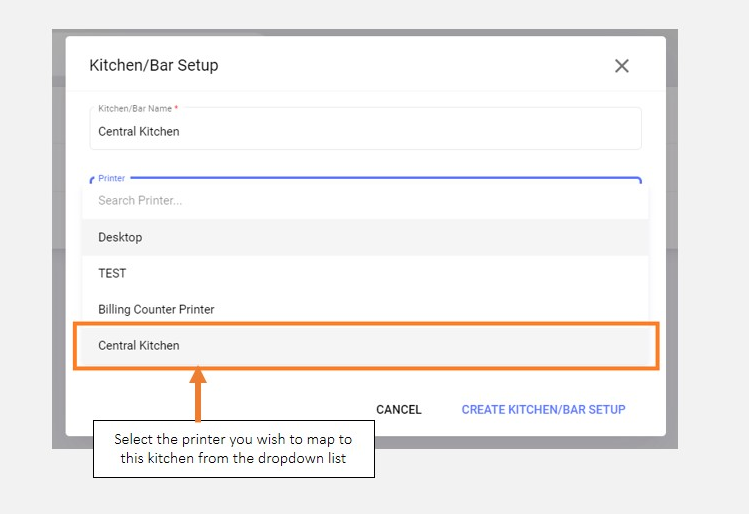Image resolution: width=749 pixels, height=514 pixels.
Task: Click the Kitchen/Bar Name field label
Action: 134,108
